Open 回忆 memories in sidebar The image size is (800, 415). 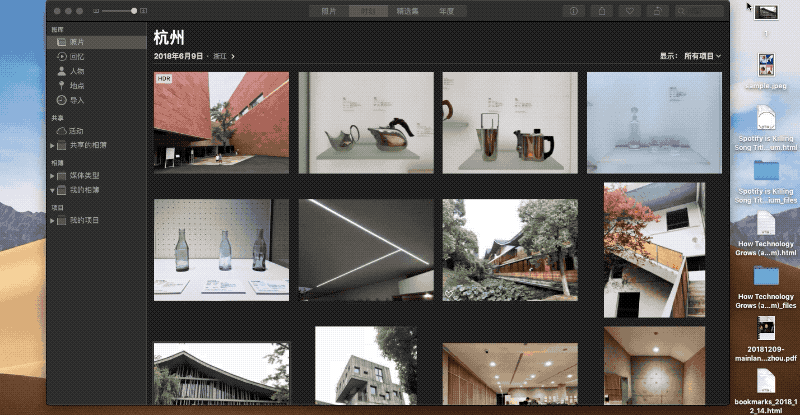(96, 57)
